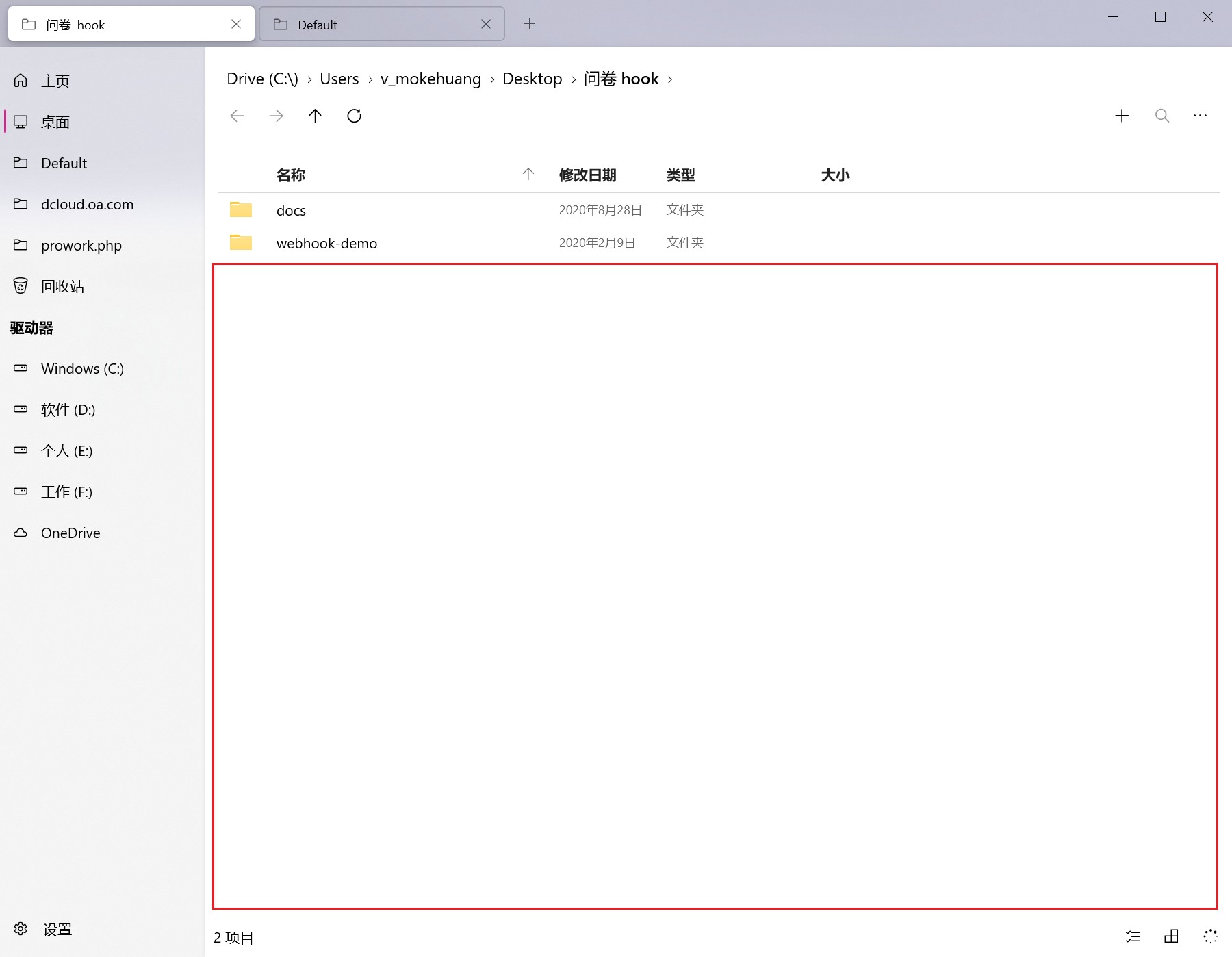
Task: Switch to the Default tab
Action: click(x=317, y=24)
